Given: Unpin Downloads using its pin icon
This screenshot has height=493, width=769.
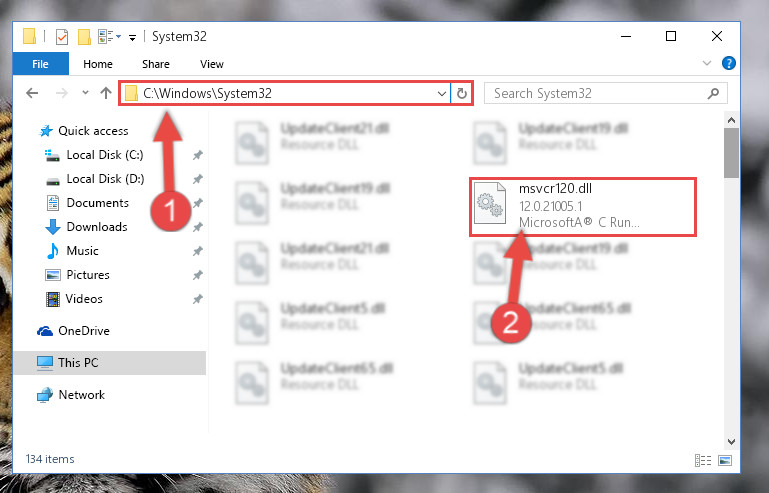Looking at the screenshot, I should [x=198, y=227].
